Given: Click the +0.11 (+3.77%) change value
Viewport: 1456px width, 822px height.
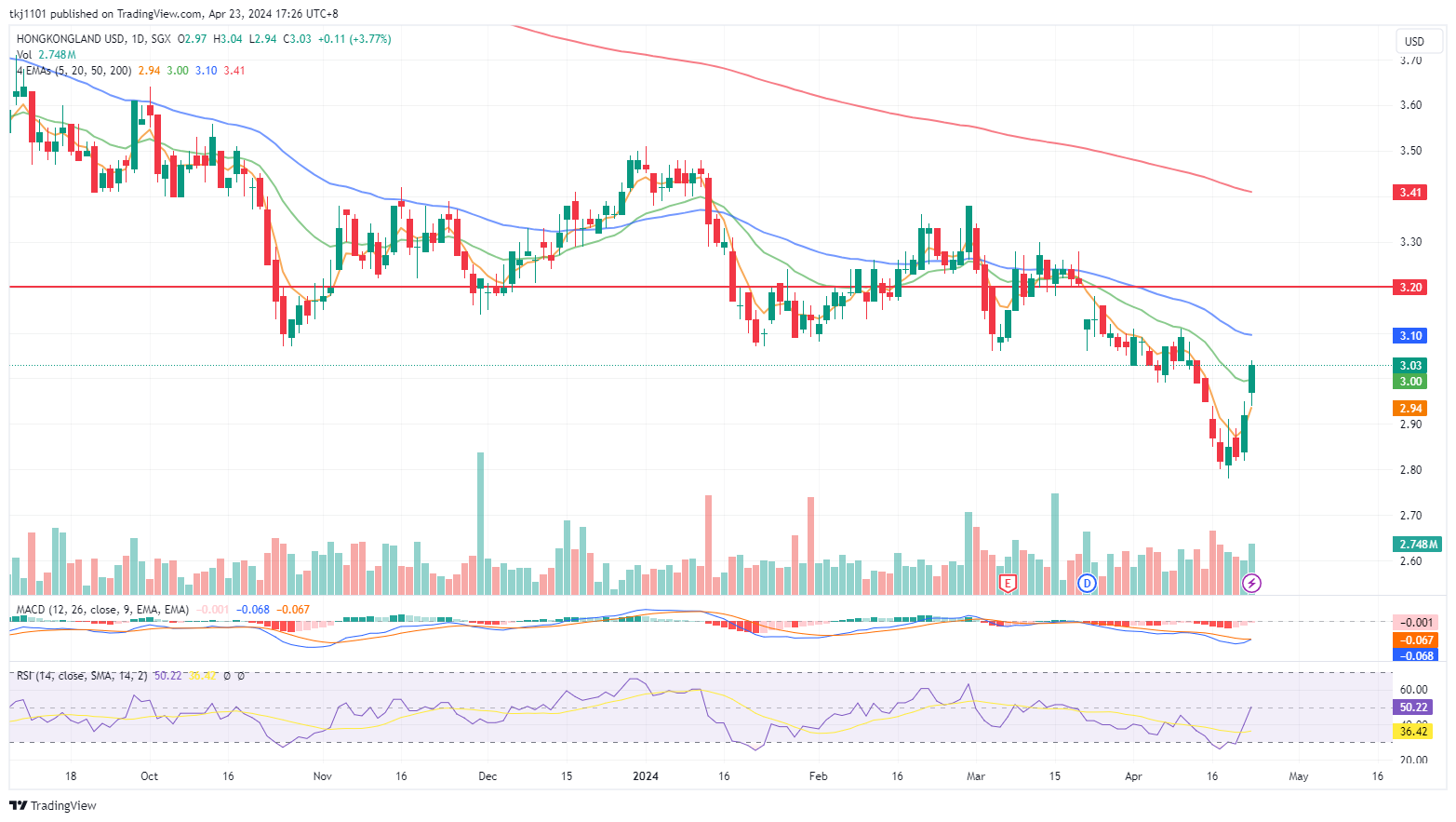Looking at the screenshot, I should (354, 39).
